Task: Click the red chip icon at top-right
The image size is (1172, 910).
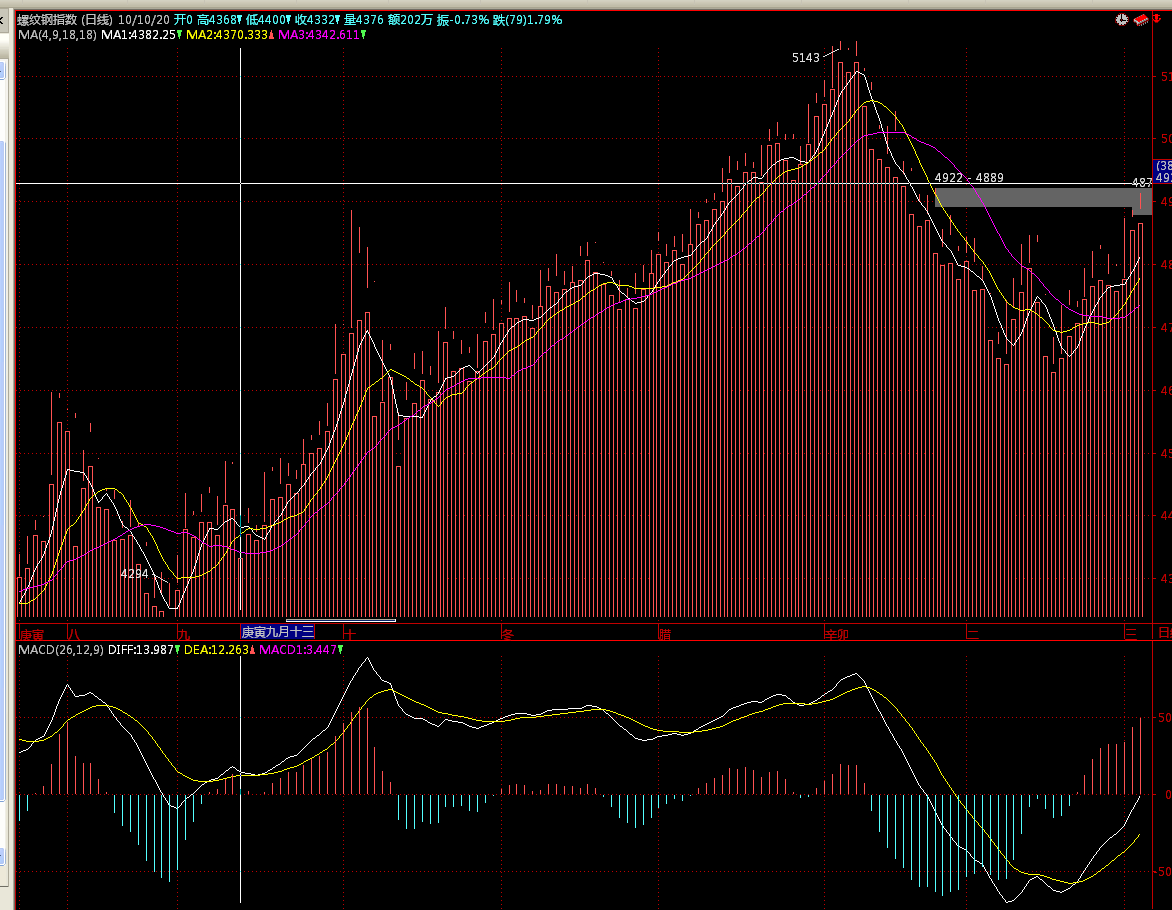Action: tap(1141, 19)
